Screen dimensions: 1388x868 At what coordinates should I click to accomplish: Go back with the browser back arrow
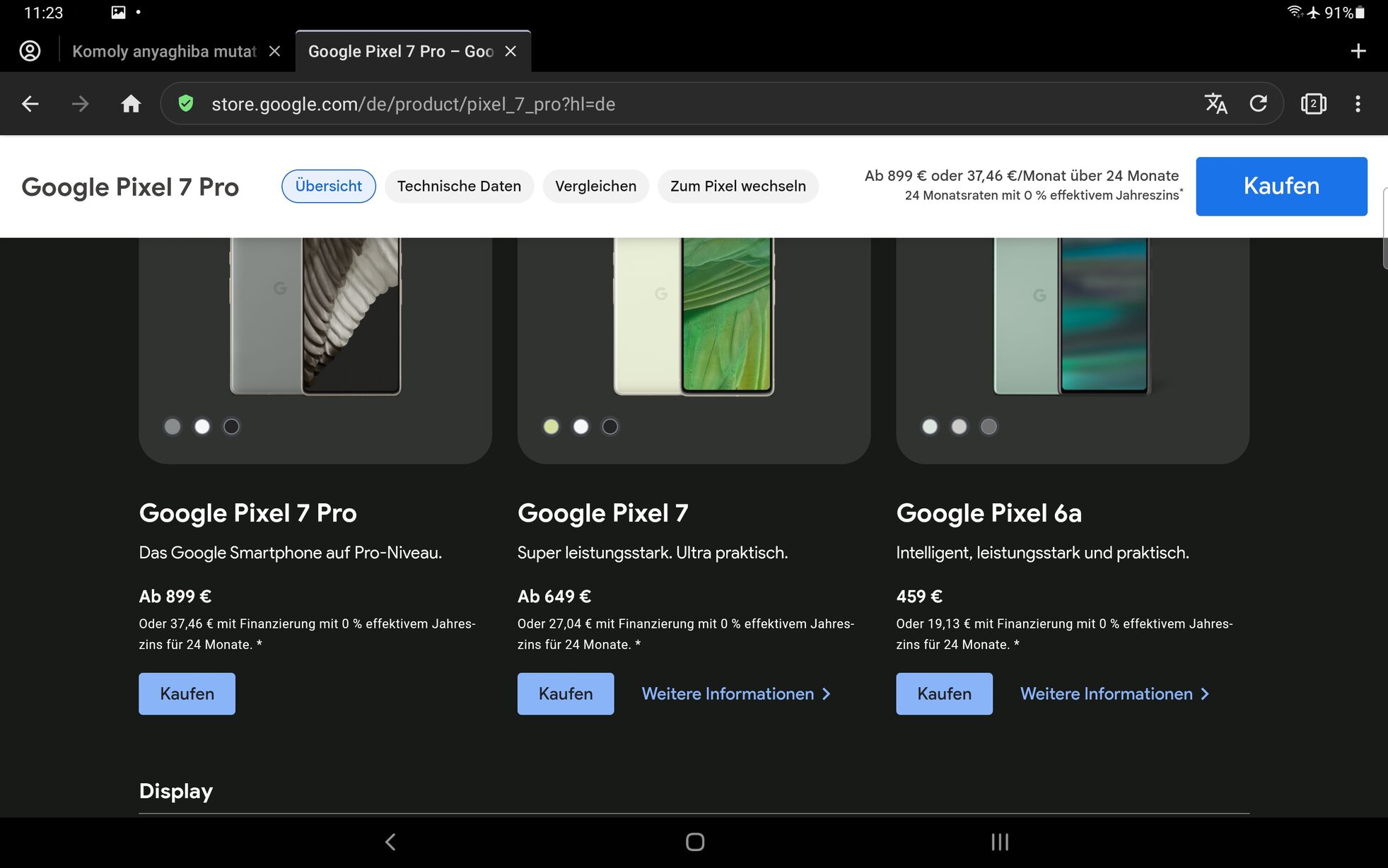point(30,104)
